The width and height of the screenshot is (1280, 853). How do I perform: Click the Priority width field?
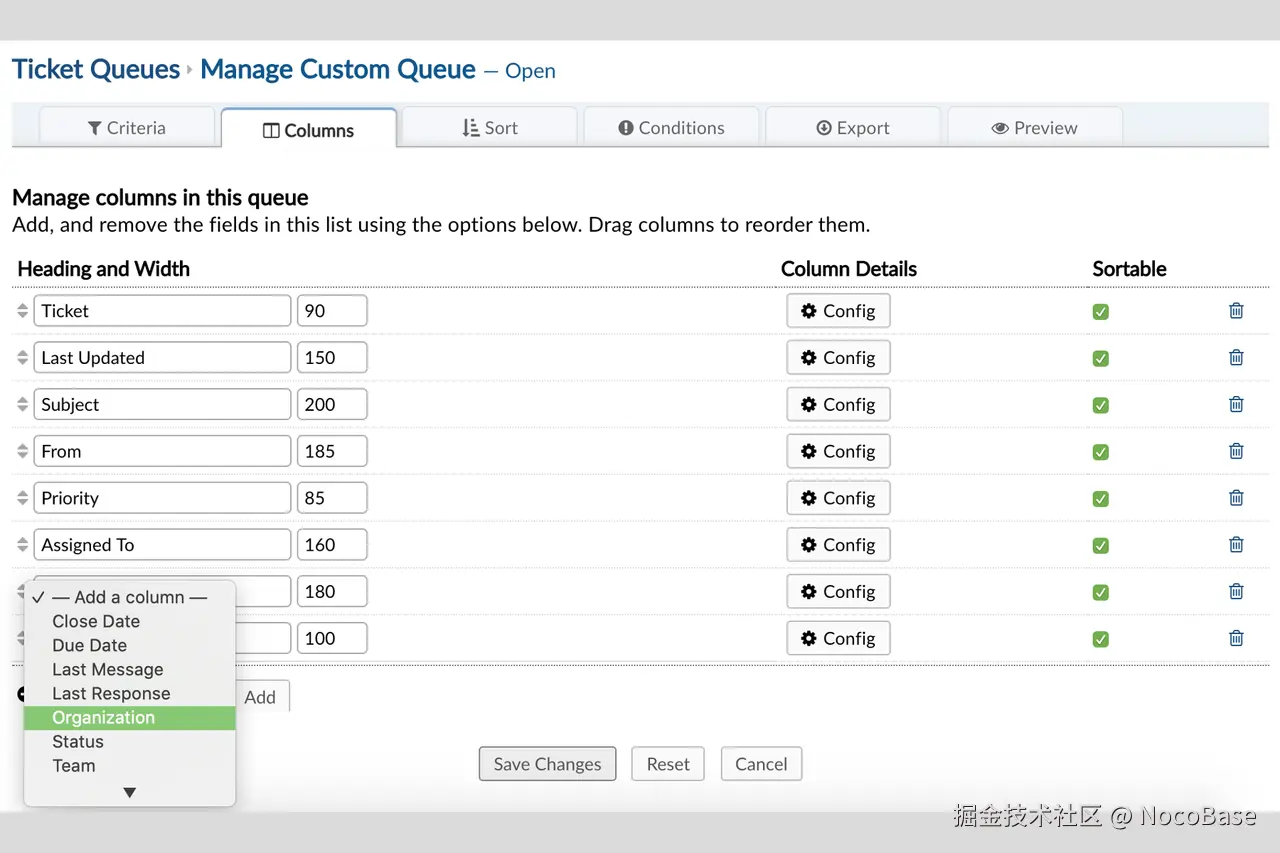pyautogui.click(x=332, y=498)
